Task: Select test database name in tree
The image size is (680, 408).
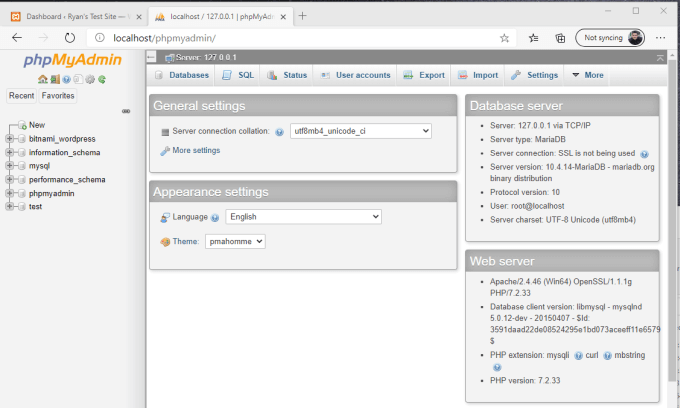Action: [36, 207]
